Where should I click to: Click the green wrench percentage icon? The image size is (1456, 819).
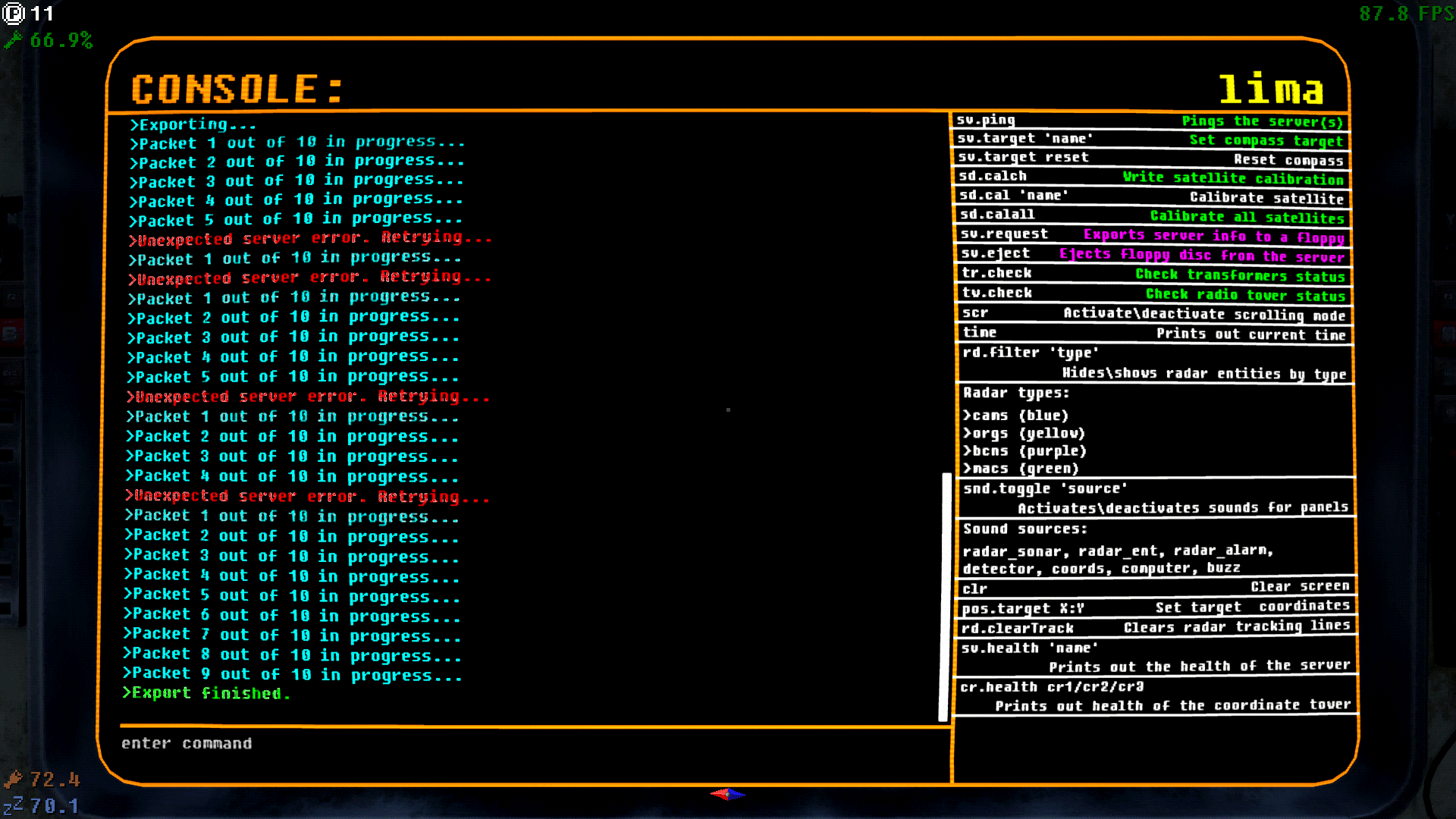[x=14, y=40]
